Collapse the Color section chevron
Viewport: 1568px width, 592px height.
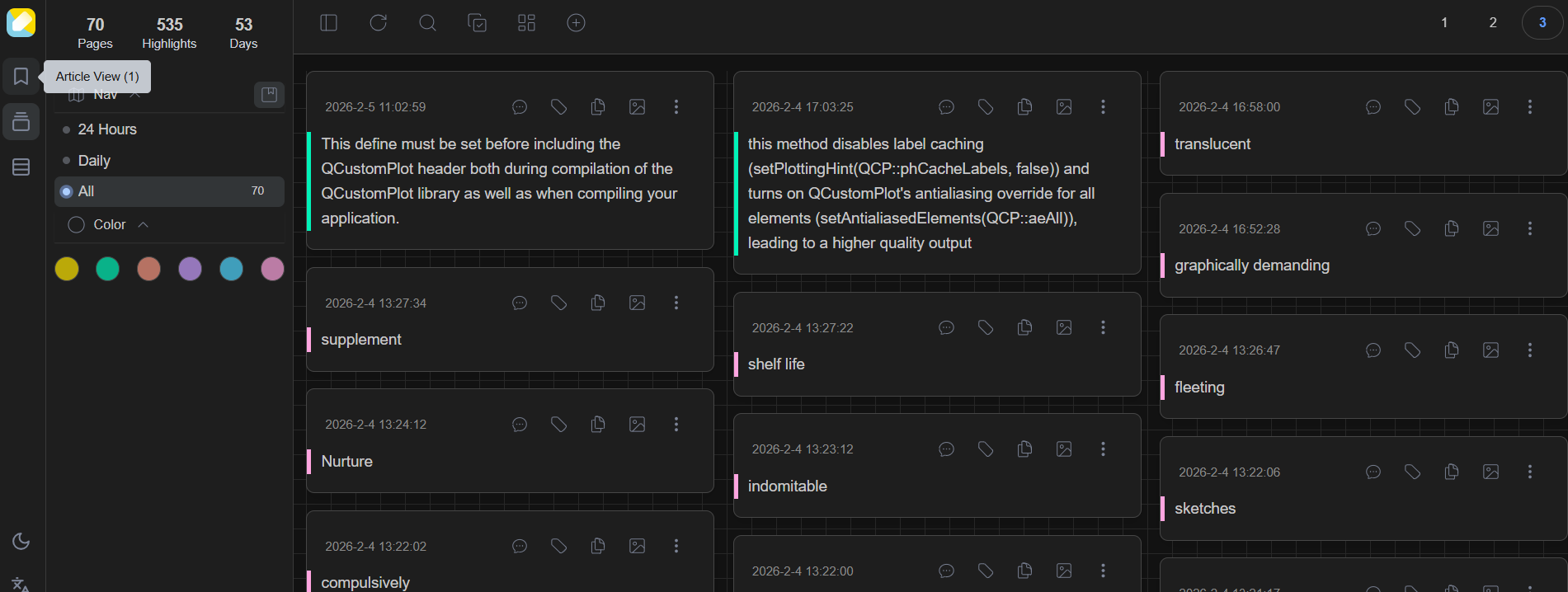click(x=144, y=225)
